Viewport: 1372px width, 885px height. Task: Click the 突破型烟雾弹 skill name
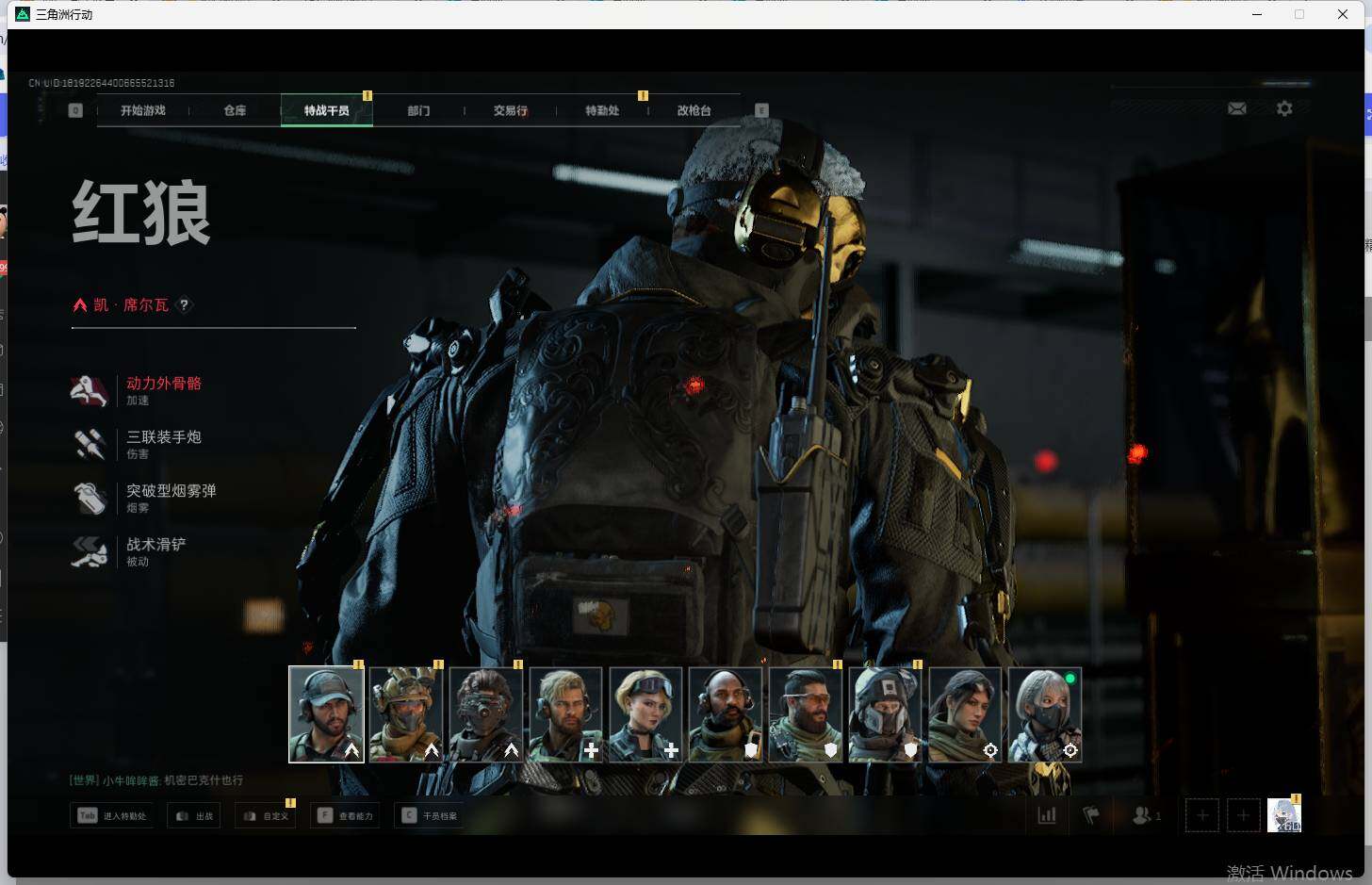[x=171, y=491]
